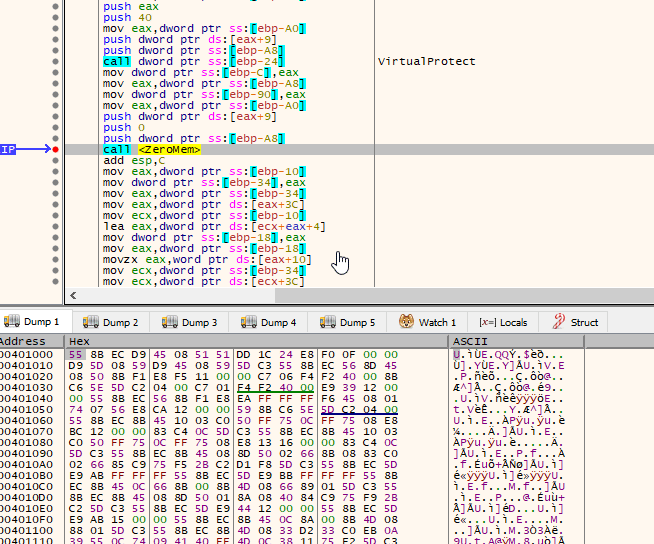Click the Dump 1 tab icon

click(12, 321)
